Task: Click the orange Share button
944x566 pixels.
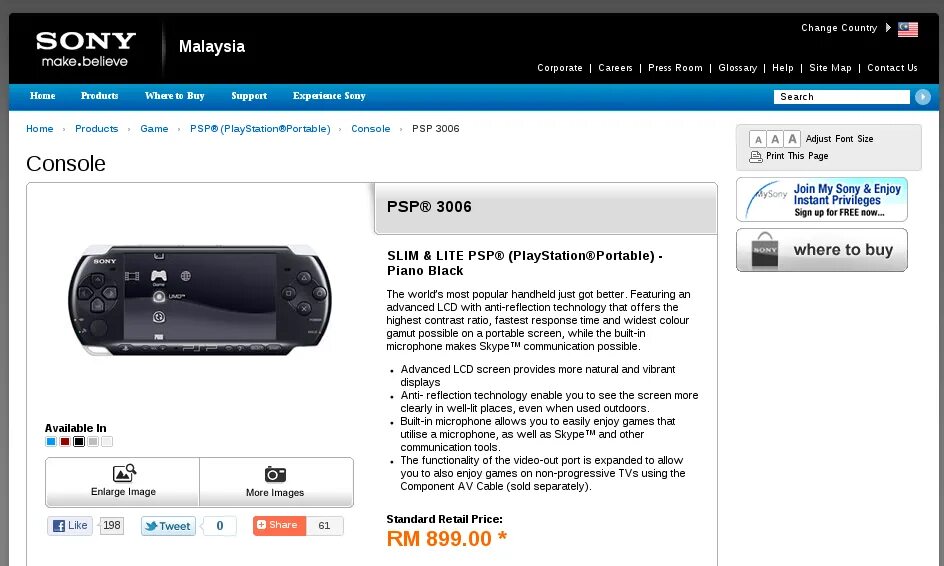Action: click(279, 526)
